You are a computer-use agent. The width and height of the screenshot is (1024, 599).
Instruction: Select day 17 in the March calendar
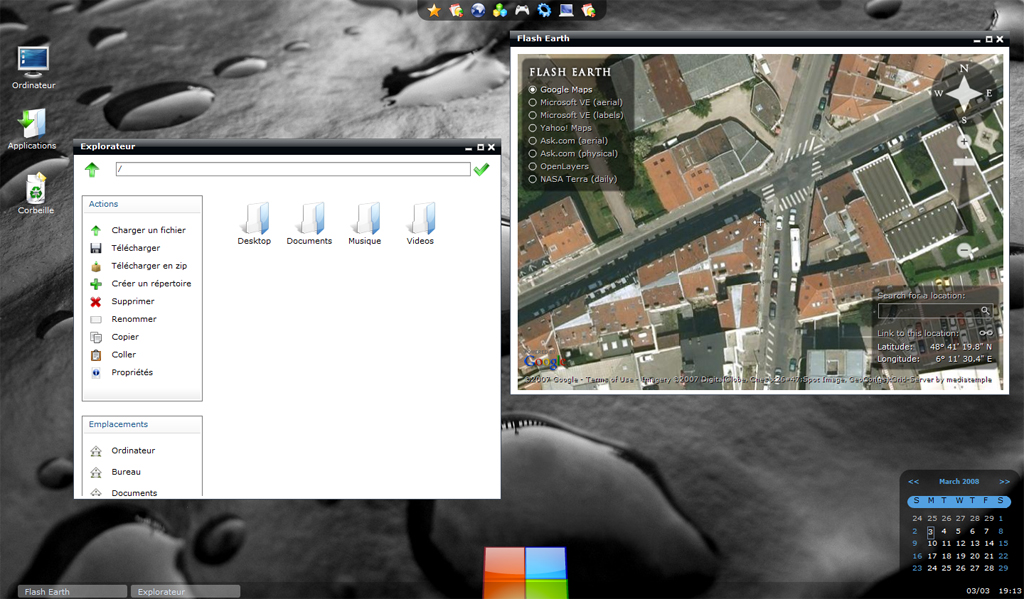pos(932,556)
